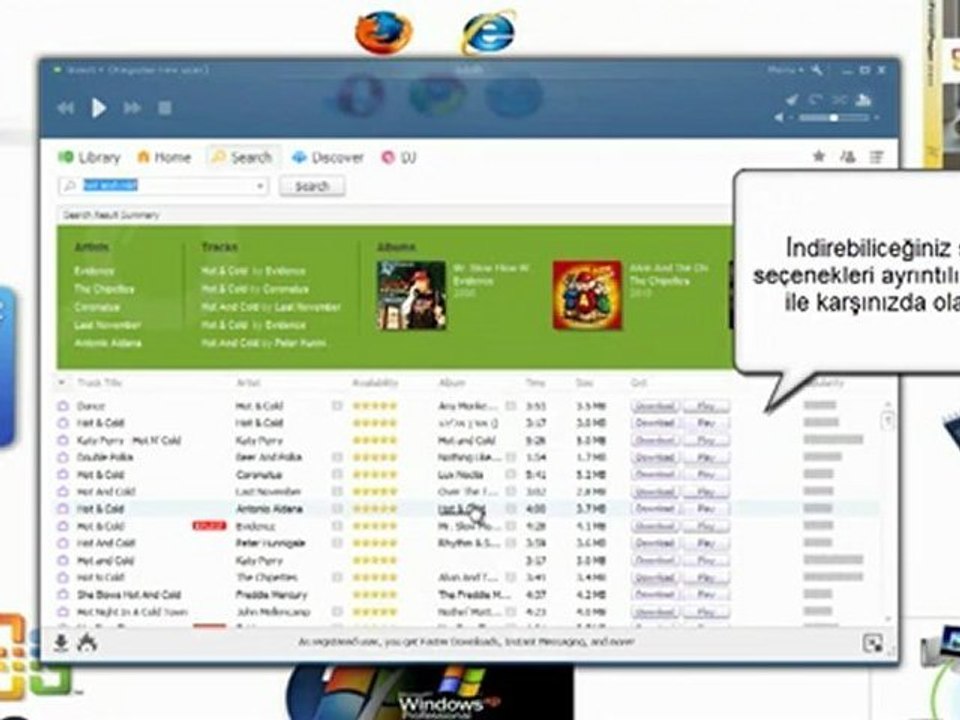
Task: Download the Double Polka track
Action: tap(655, 457)
